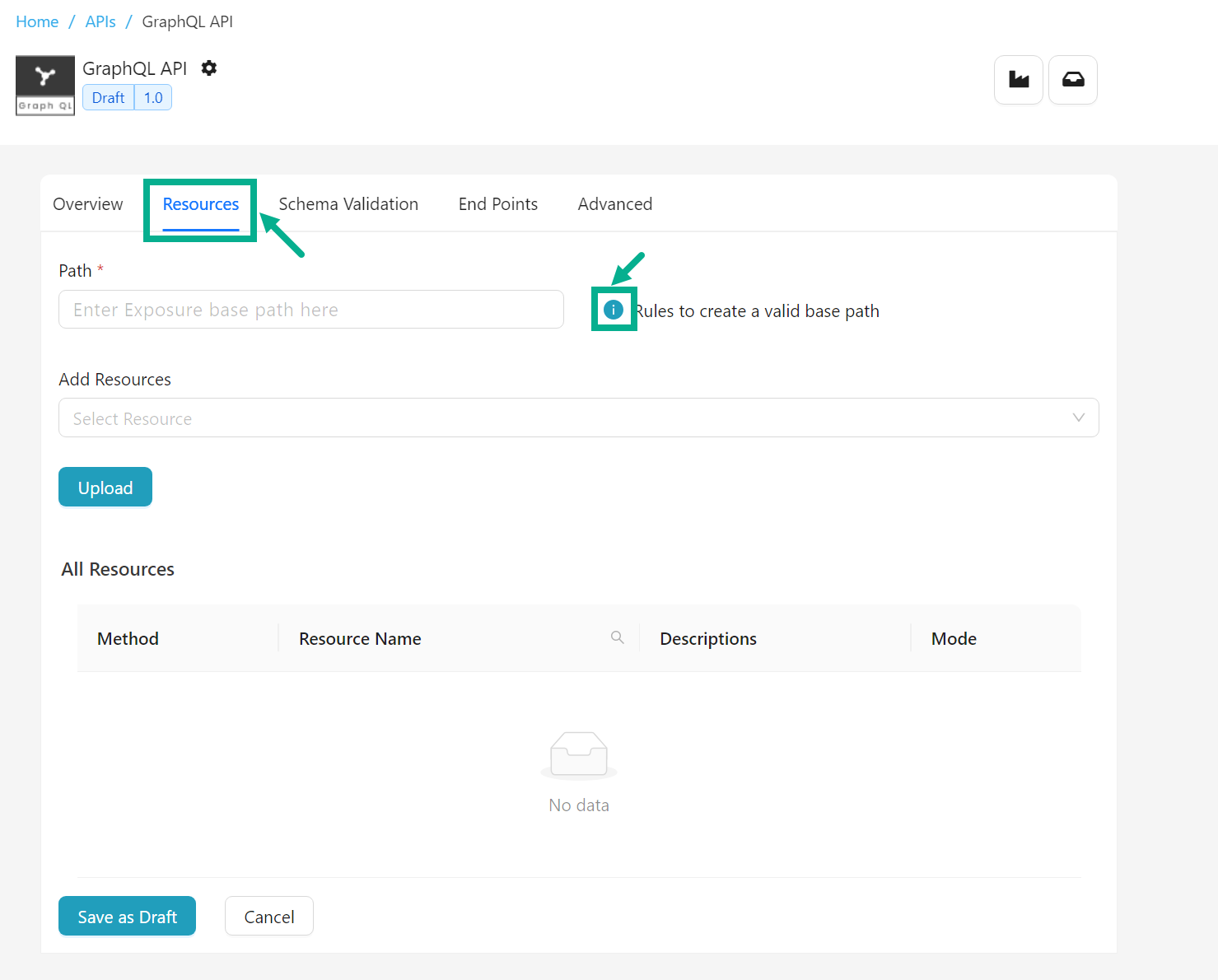
Task: Open the Advanced tab
Action: [x=615, y=203]
